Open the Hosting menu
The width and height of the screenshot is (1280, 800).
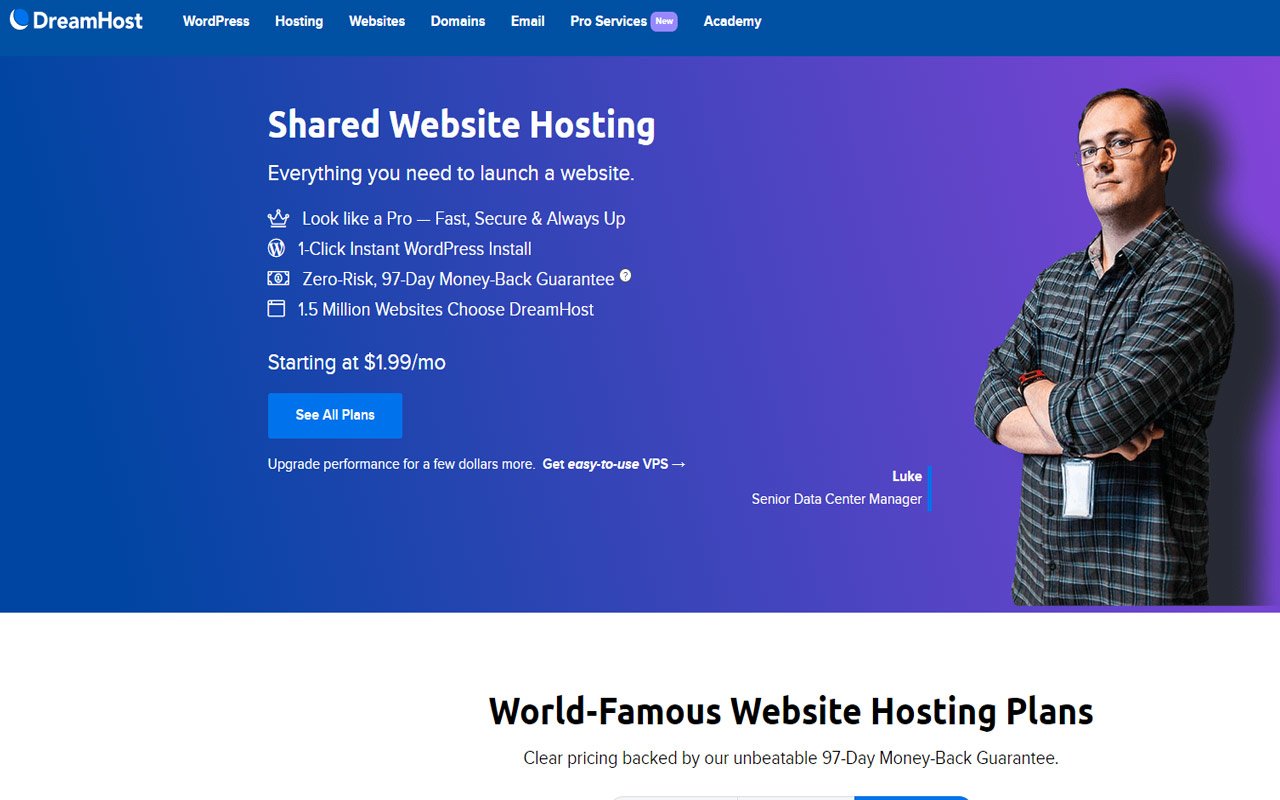click(x=299, y=21)
